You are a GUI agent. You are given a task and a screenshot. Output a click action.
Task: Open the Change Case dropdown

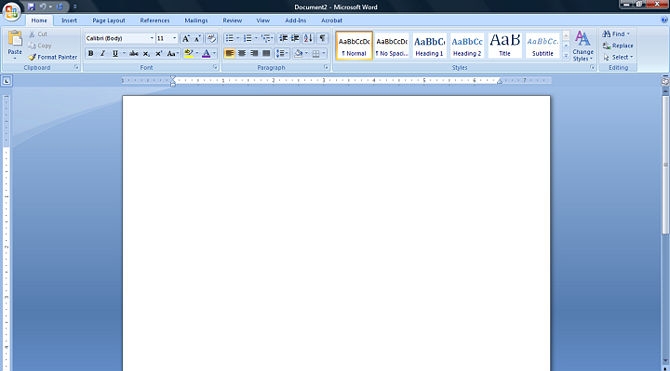tap(173, 53)
